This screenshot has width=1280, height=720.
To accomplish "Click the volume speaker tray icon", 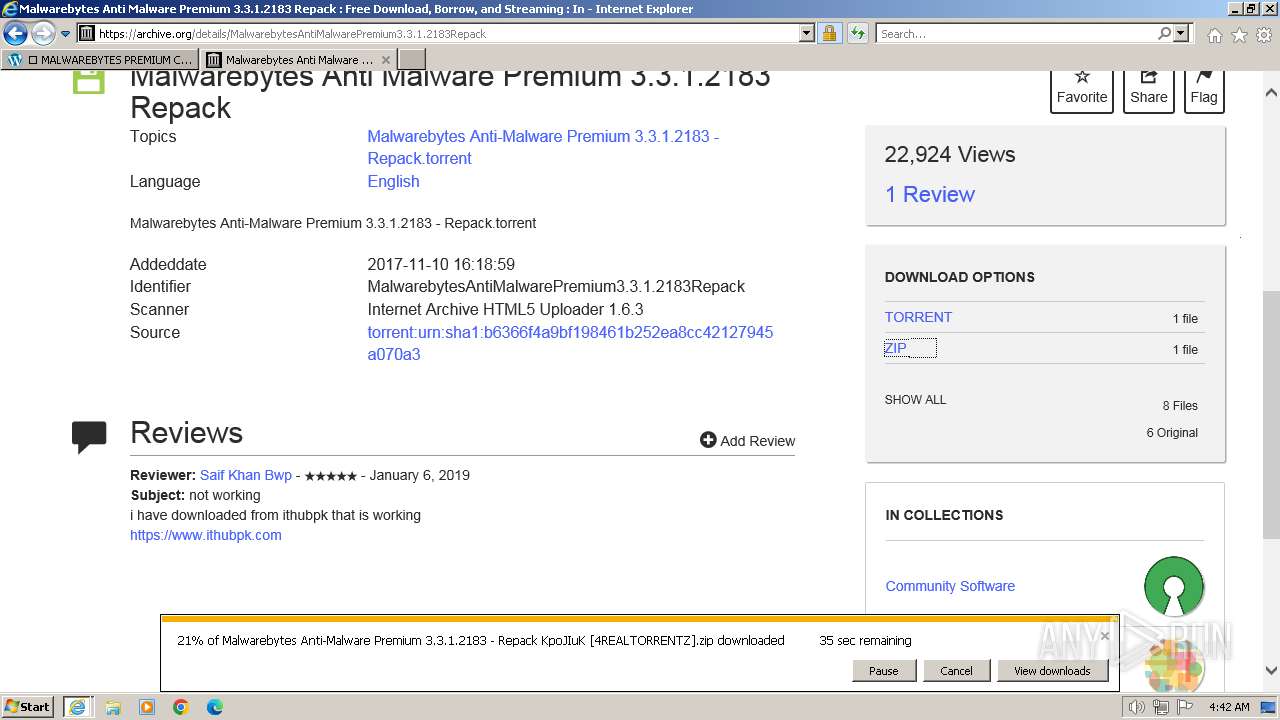I will click(1137, 707).
